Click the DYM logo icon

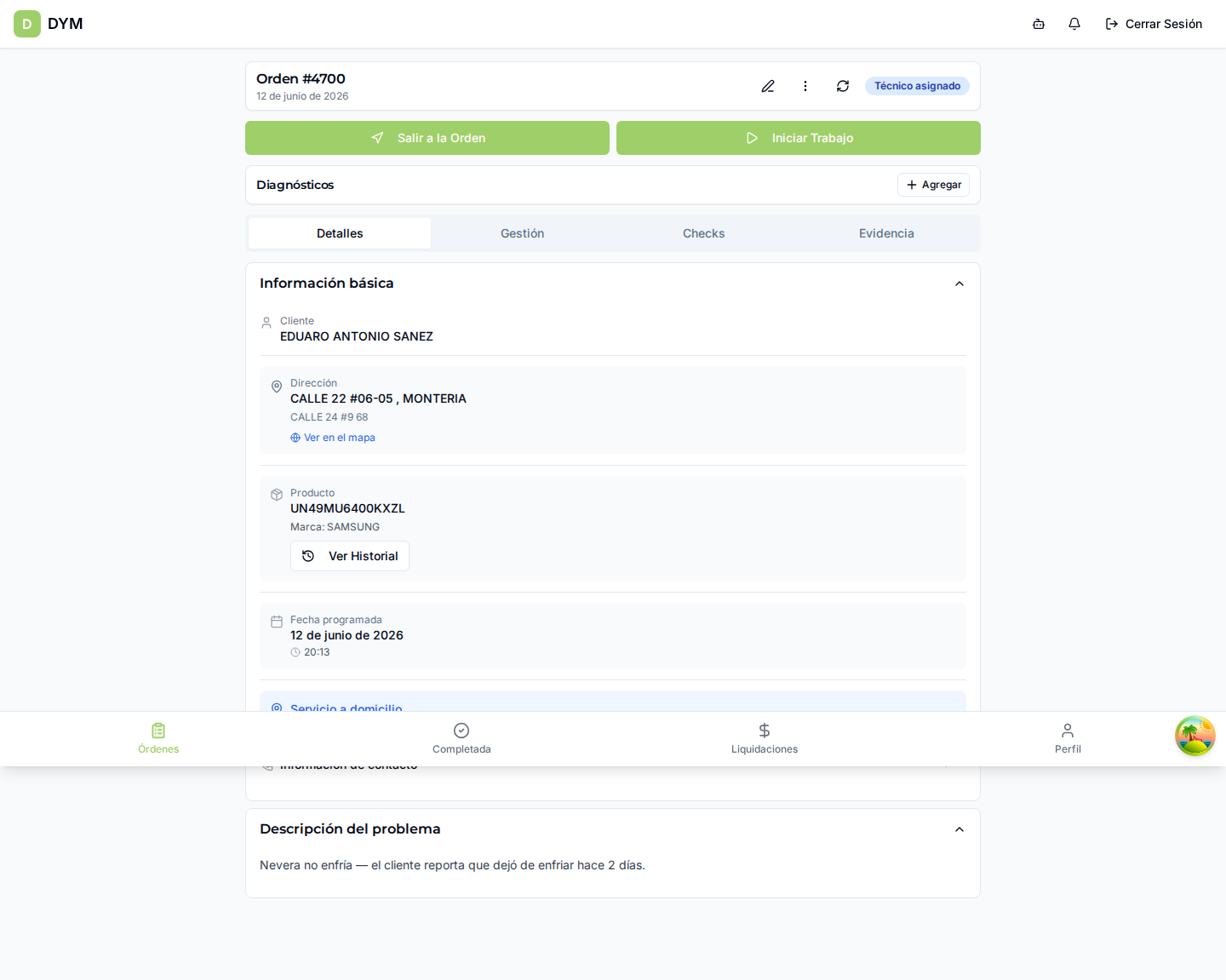tap(27, 24)
